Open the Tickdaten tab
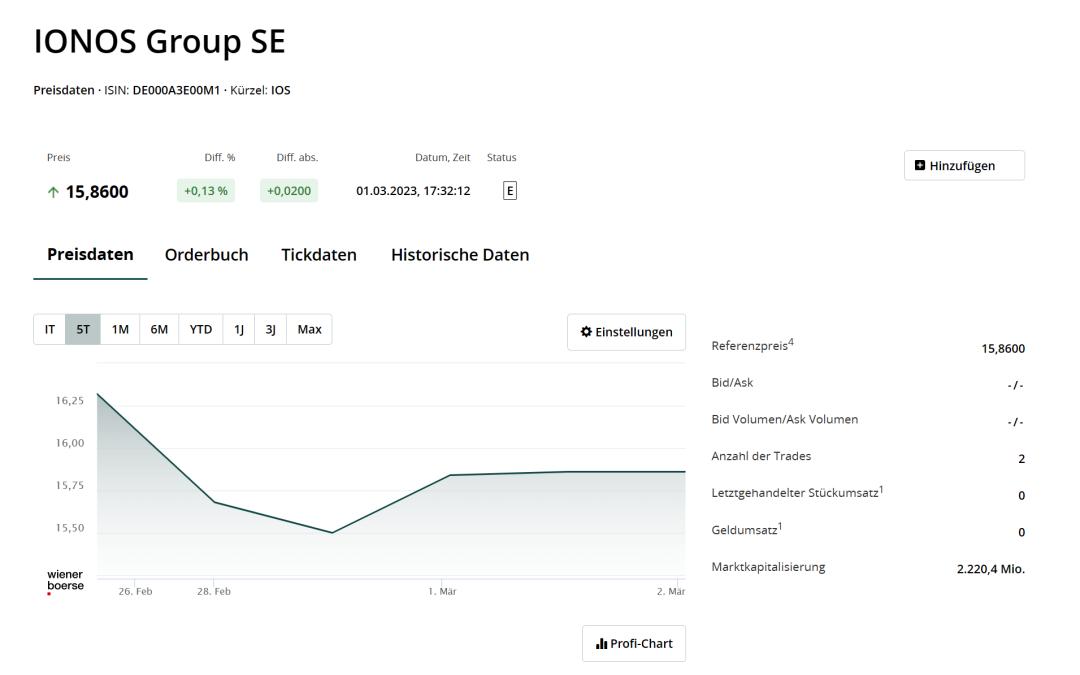Image resolution: width=1080 pixels, height=675 pixels. 318,255
